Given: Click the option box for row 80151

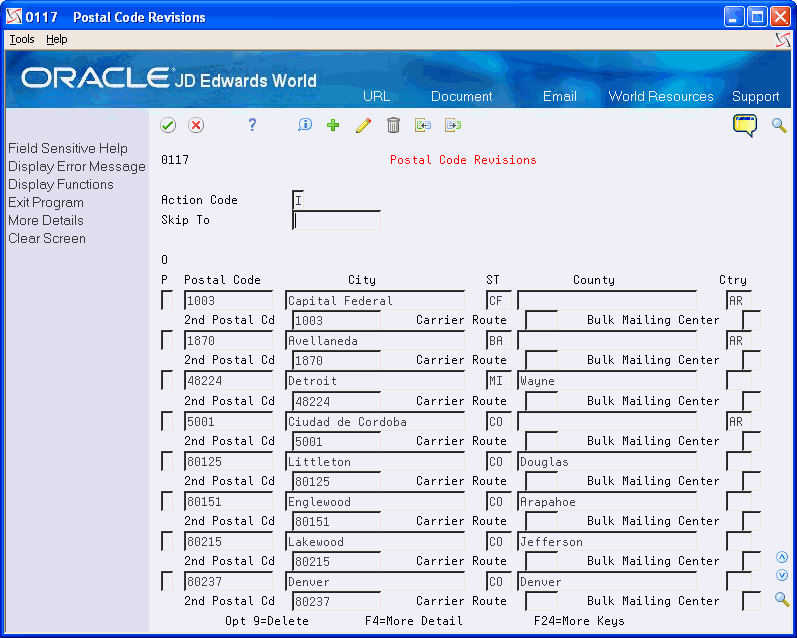Looking at the screenshot, I should click(x=167, y=501).
